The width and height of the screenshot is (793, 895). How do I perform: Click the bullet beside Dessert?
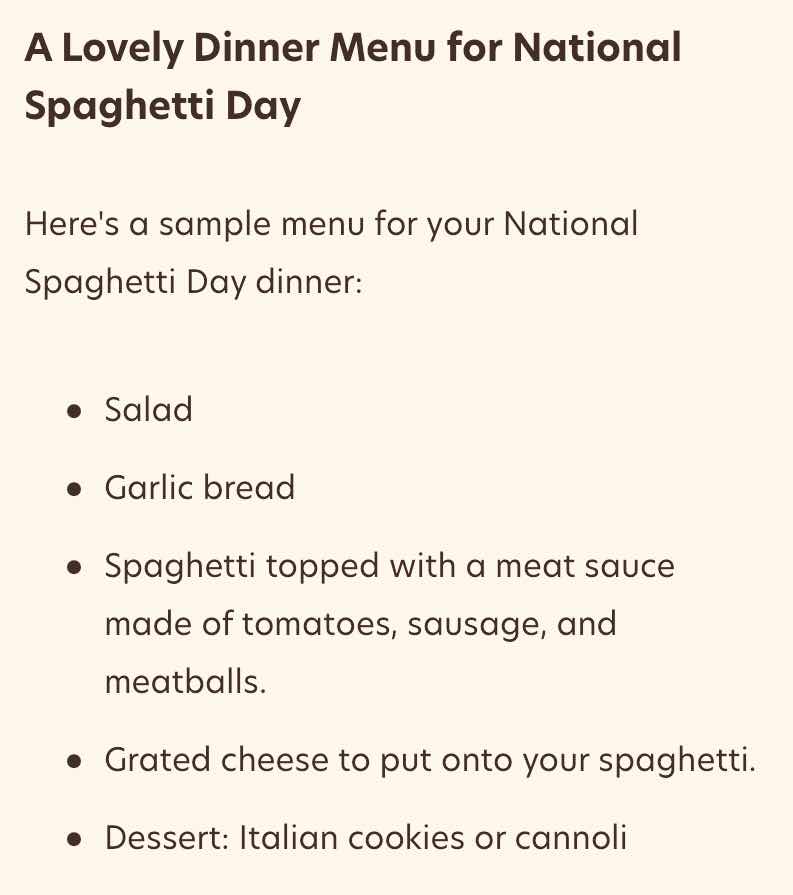[x=74, y=840]
